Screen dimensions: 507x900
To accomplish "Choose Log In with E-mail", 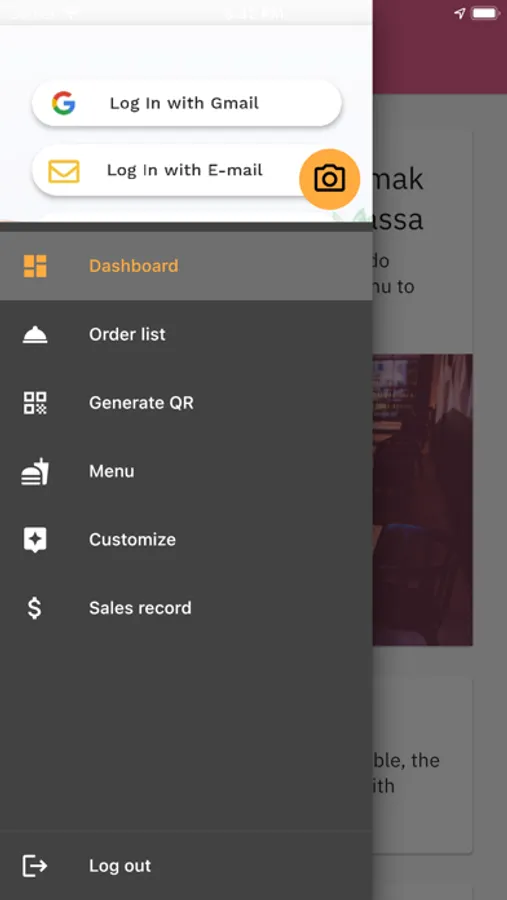I will (x=172, y=171).
